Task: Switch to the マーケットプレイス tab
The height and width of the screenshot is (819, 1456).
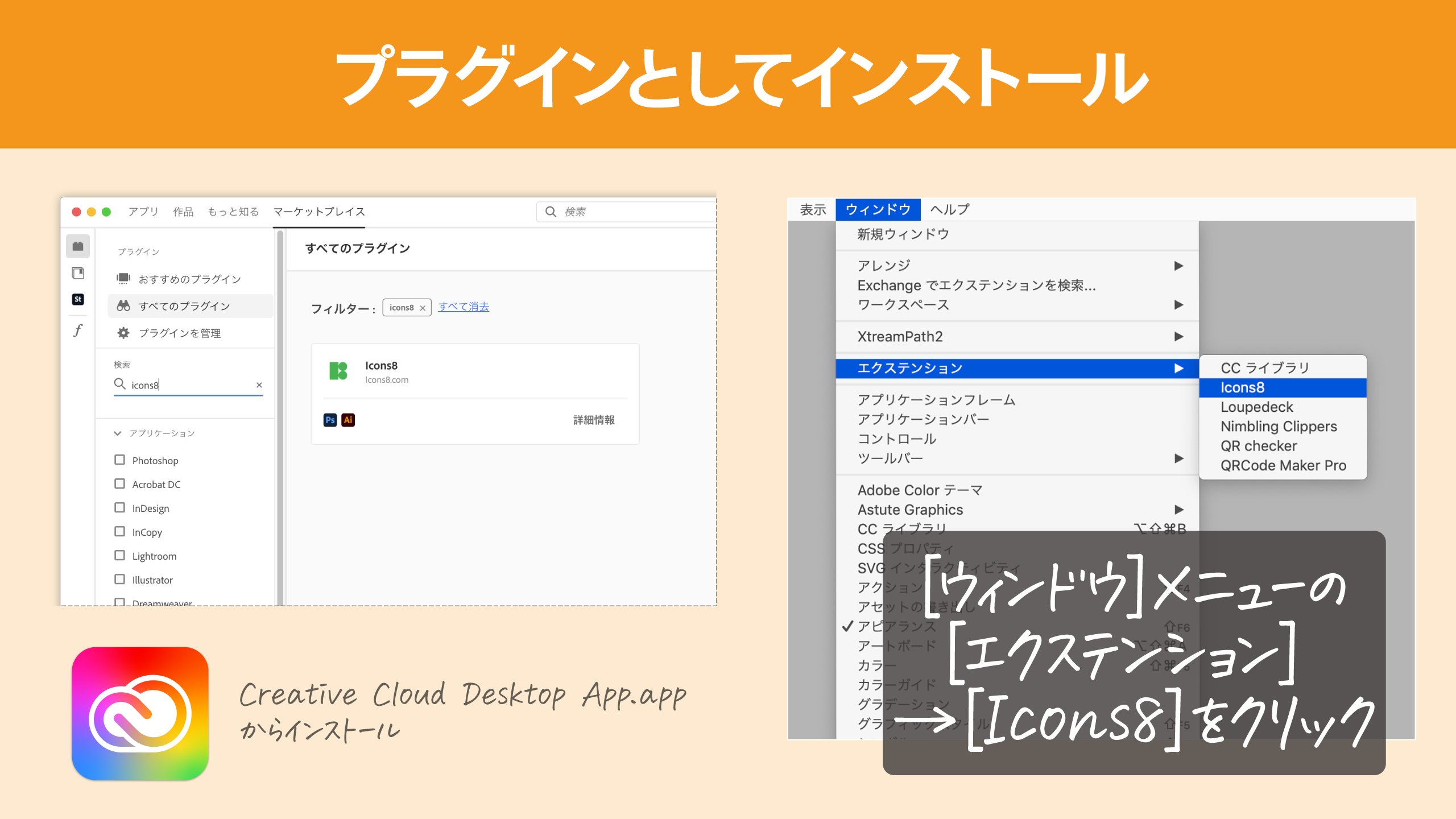Action: [x=319, y=212]
